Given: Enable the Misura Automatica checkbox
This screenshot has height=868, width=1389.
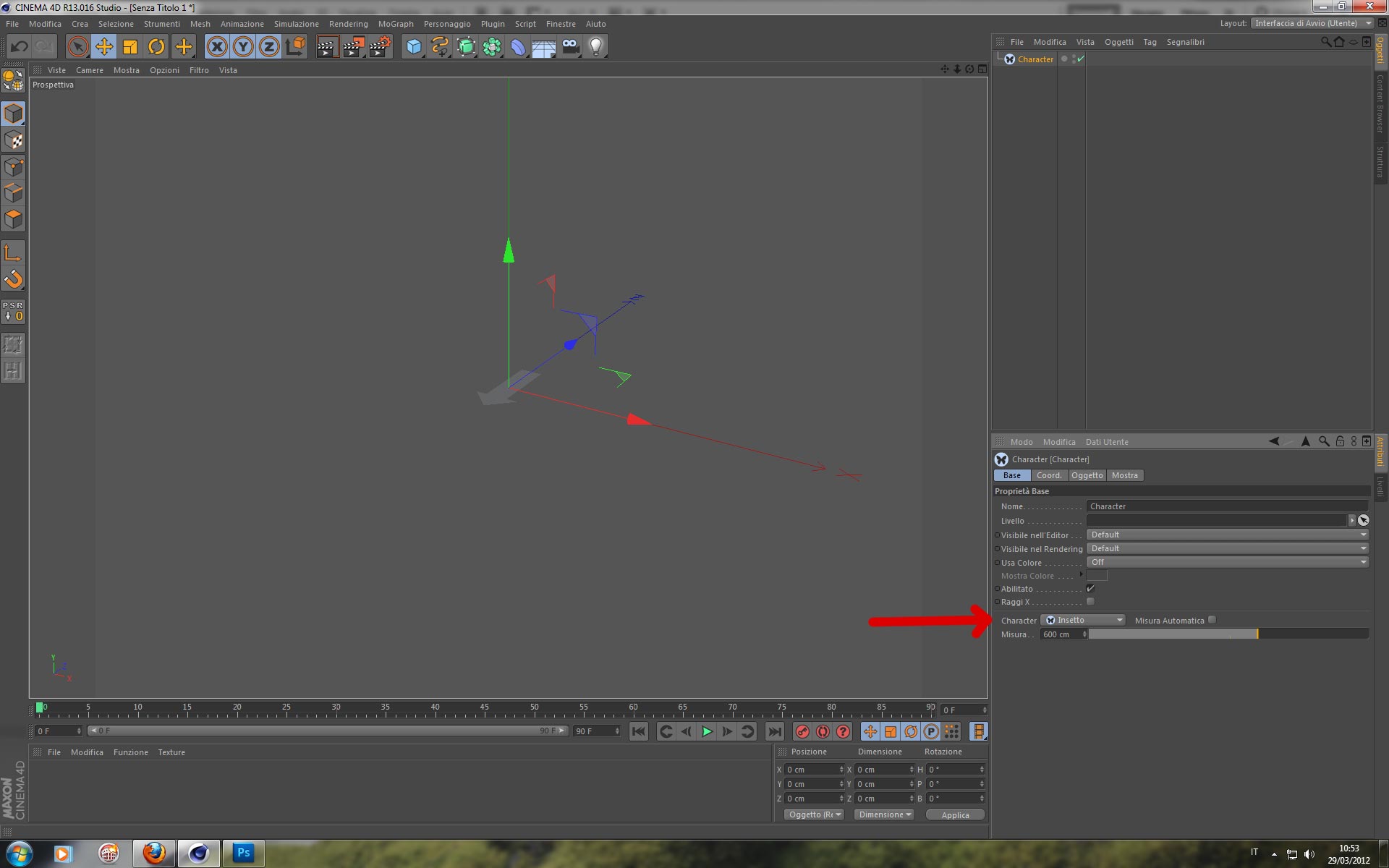Looking at the screenshot, I should tap(1212, 620).
